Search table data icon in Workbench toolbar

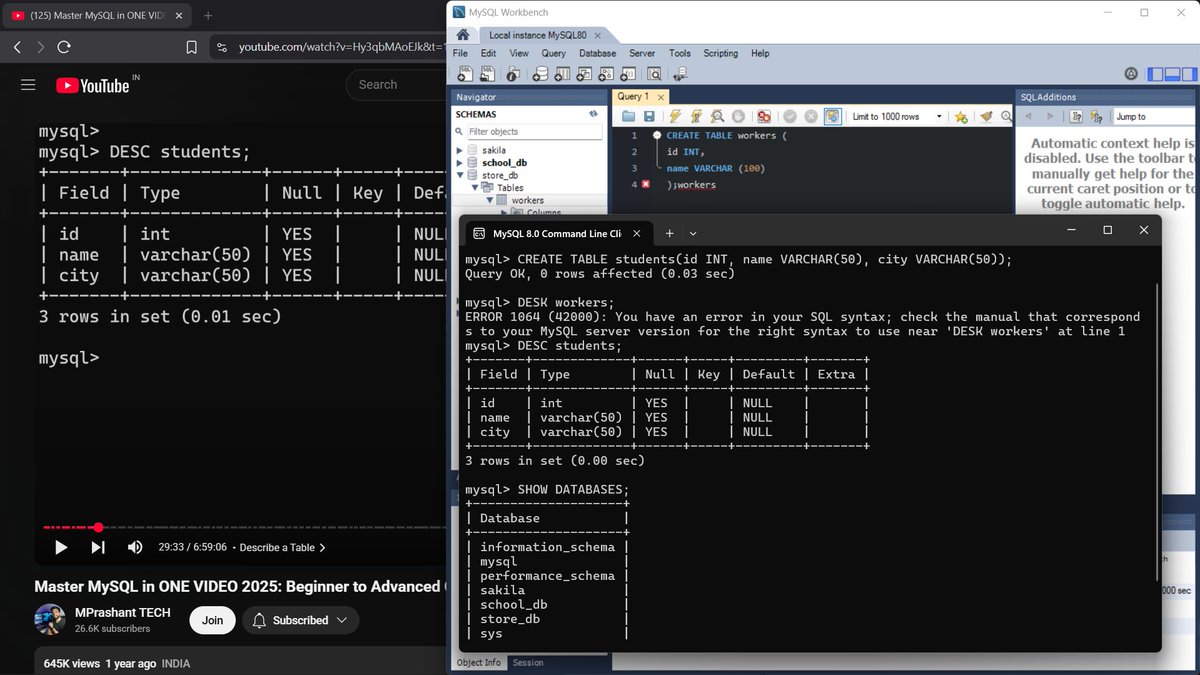click(654, 73)
